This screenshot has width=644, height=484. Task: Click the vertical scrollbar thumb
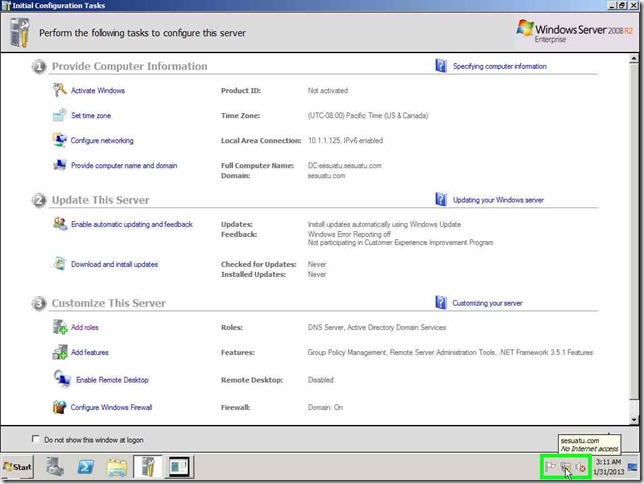pyautogui.click(x=634, y=230)
